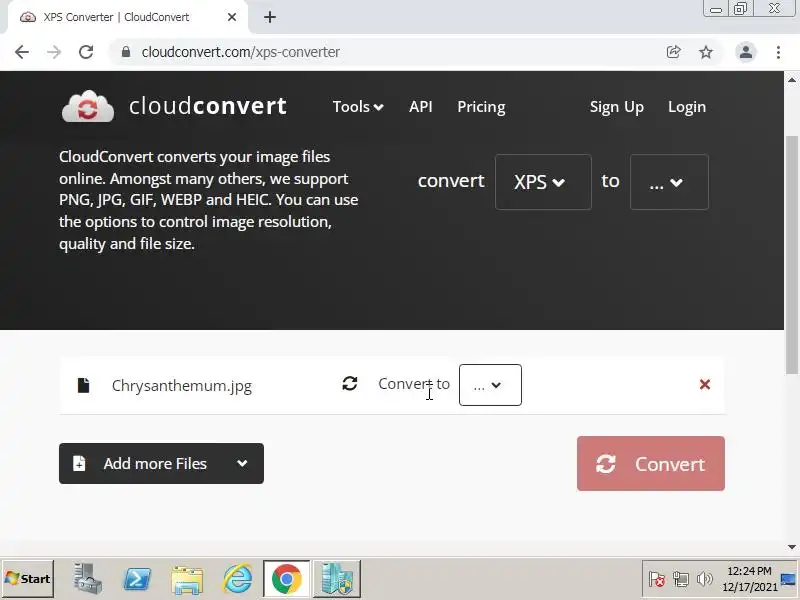The image size is (800, 600).
Task: Click the network tray icon
Action: pos(680,579)
